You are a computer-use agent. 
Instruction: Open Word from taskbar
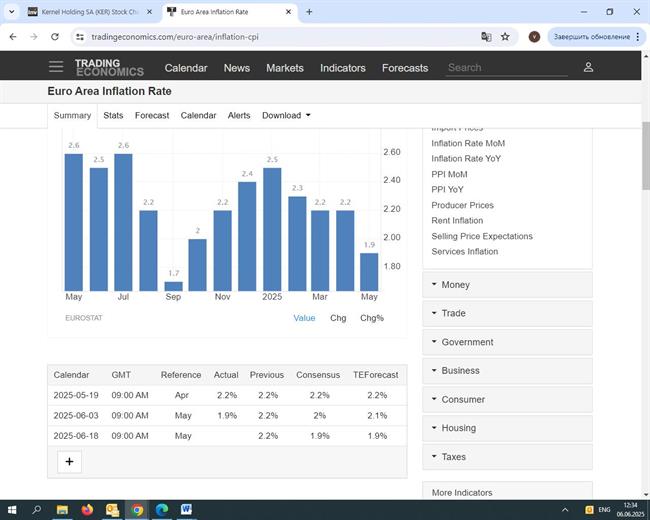187,510
